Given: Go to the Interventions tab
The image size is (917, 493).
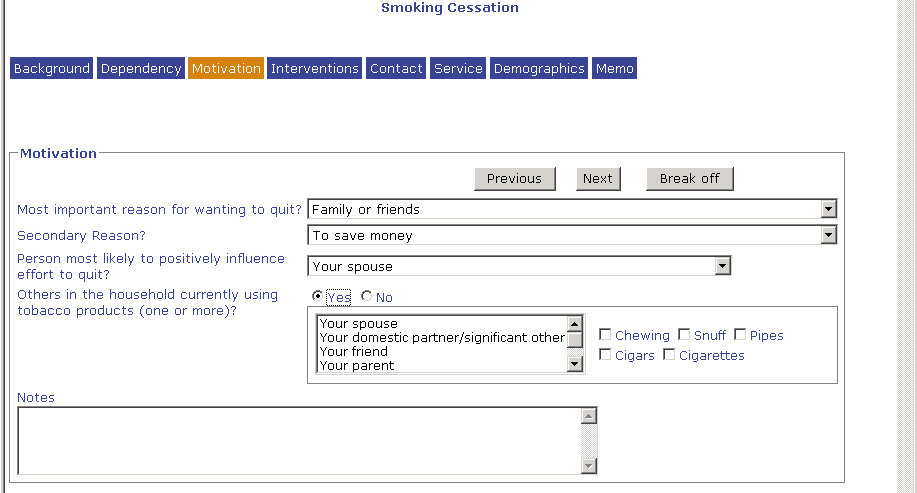Looking at the screenshot, I should pos(314,69).
